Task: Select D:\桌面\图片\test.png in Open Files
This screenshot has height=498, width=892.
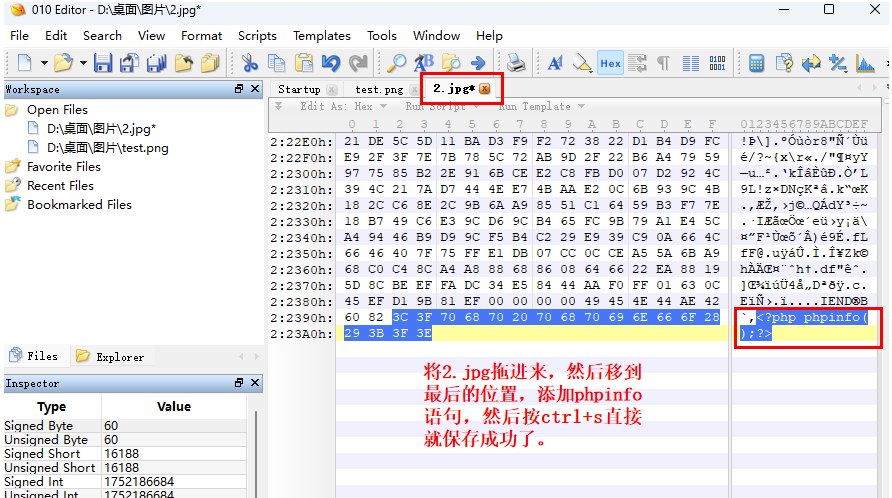Action: [108, 148]
